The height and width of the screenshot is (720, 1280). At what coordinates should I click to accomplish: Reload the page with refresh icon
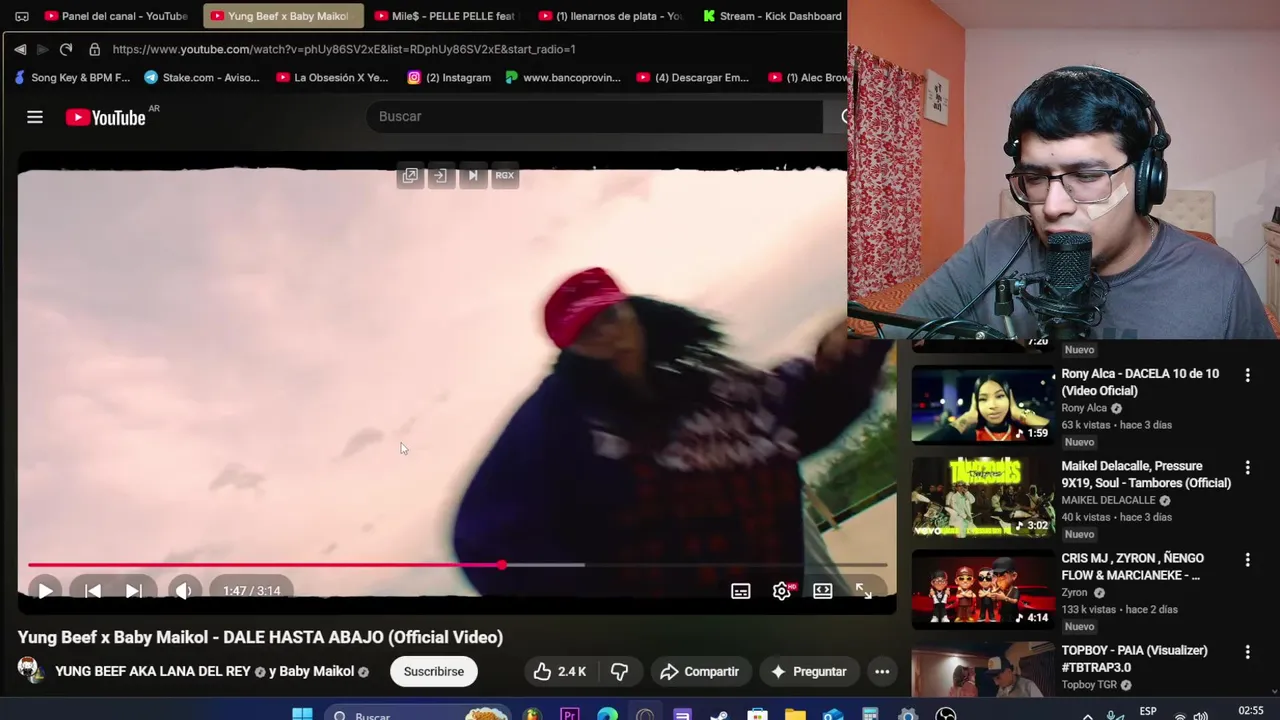coord(66,49)
